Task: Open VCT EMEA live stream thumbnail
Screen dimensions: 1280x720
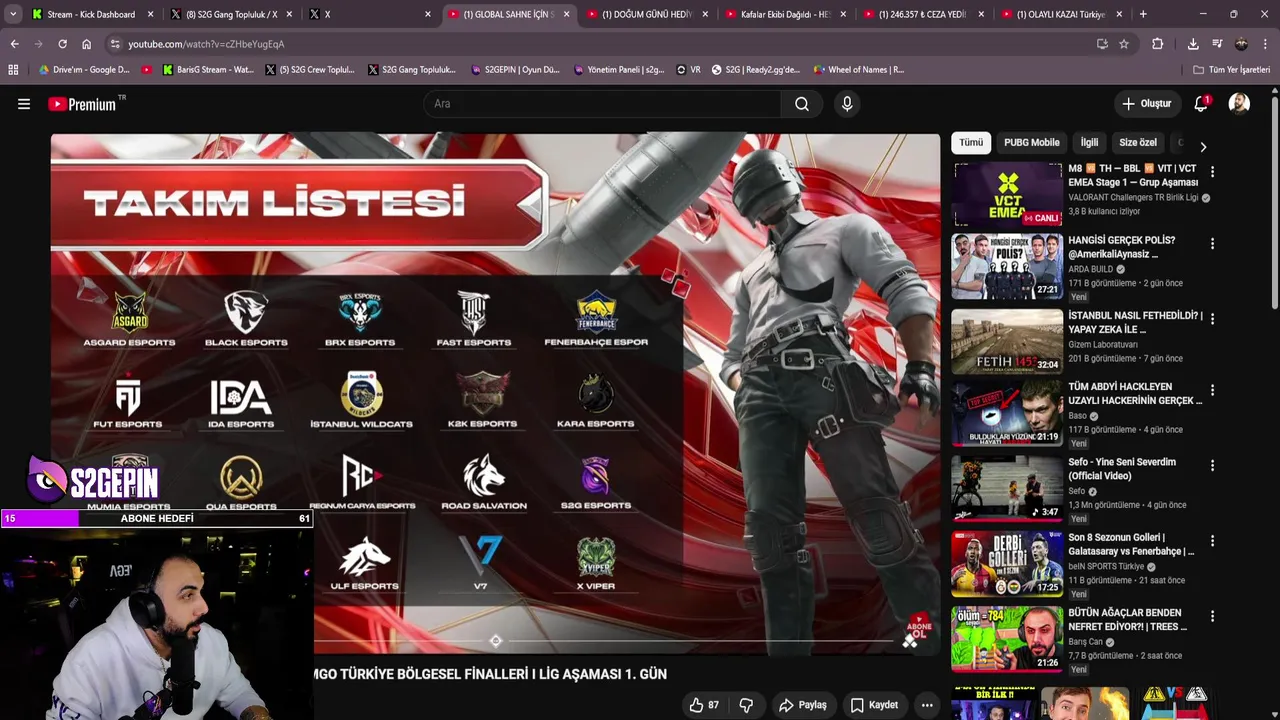Action: 1007,195
